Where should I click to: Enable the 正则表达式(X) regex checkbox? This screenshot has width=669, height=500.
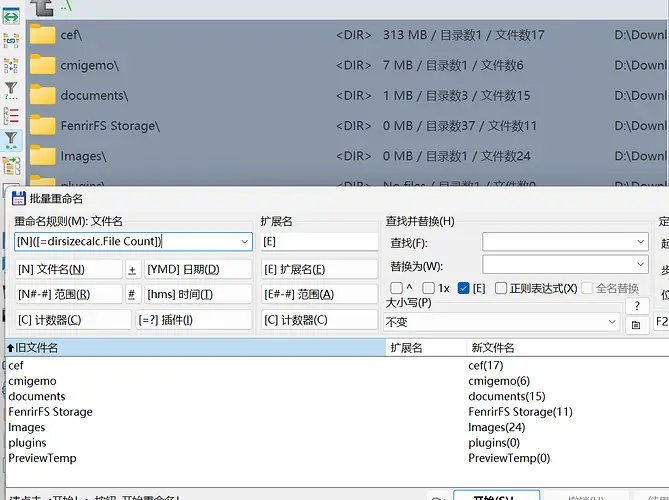[x=501, y=288]
